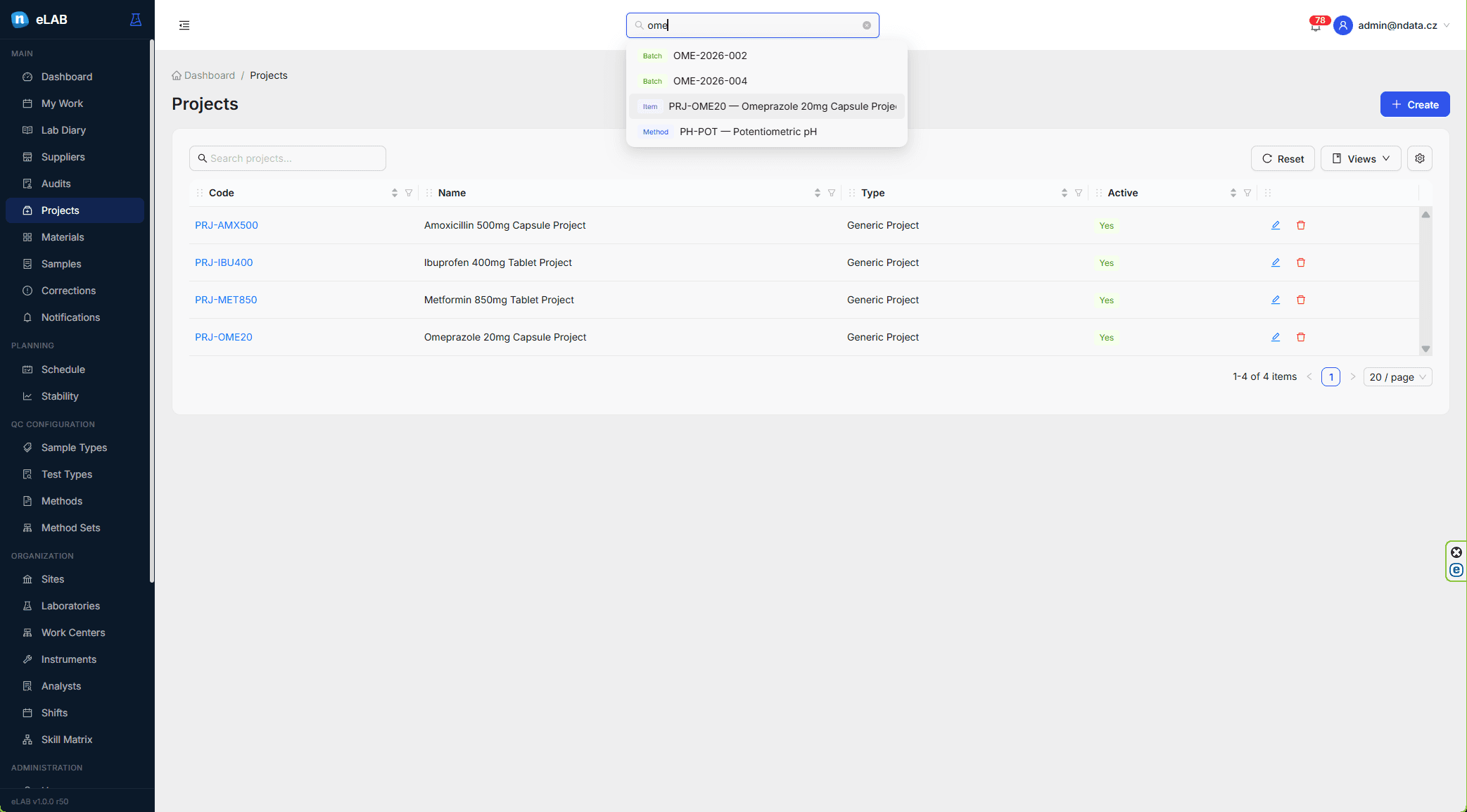Open the admin@ndata.cz user menu
The width and height of the screenshot is (1467, 812).
[1392, 25]
